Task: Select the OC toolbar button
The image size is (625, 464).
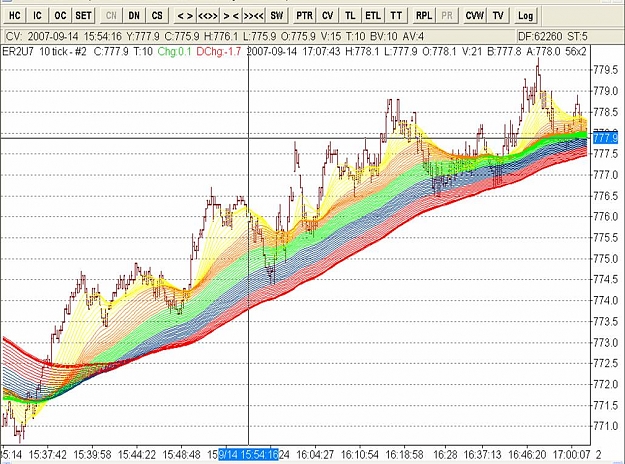Action: pyautogui.click(x=60, y=16)
